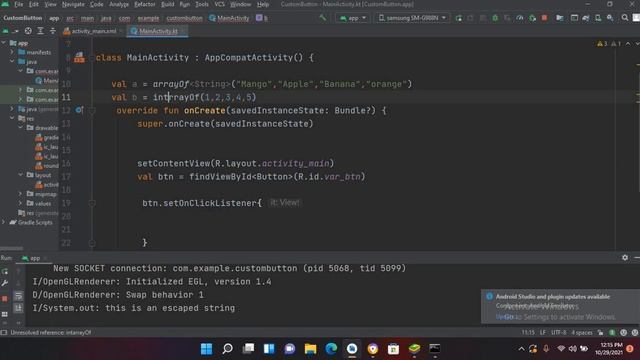Viewport: 640px width, 360px height.
Task: Click the Select Opened File target icon
Action: click(x=28, y=31)
